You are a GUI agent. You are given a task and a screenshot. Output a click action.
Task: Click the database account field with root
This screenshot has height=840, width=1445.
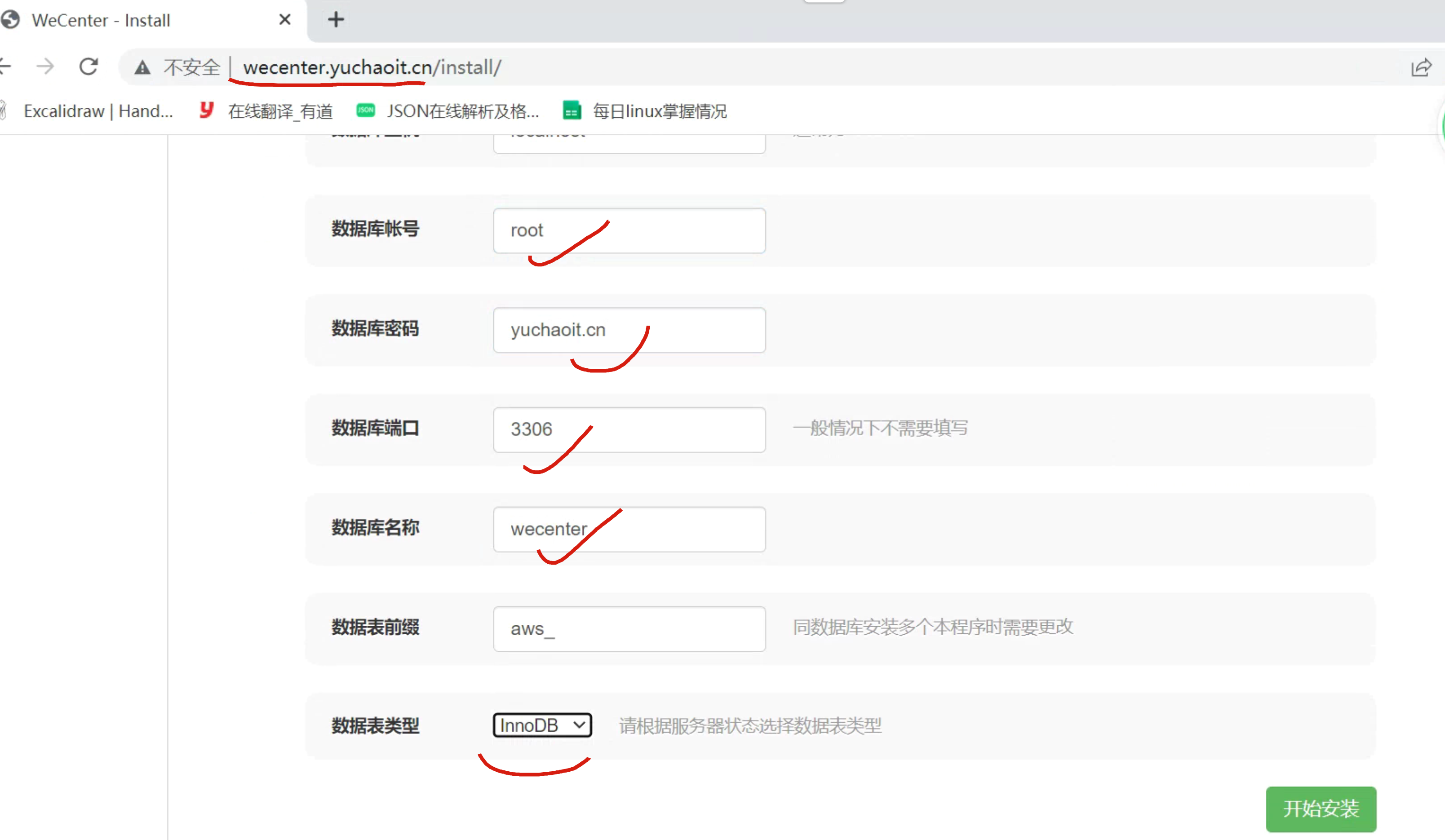pyautogui.click(x=629, y=230)
